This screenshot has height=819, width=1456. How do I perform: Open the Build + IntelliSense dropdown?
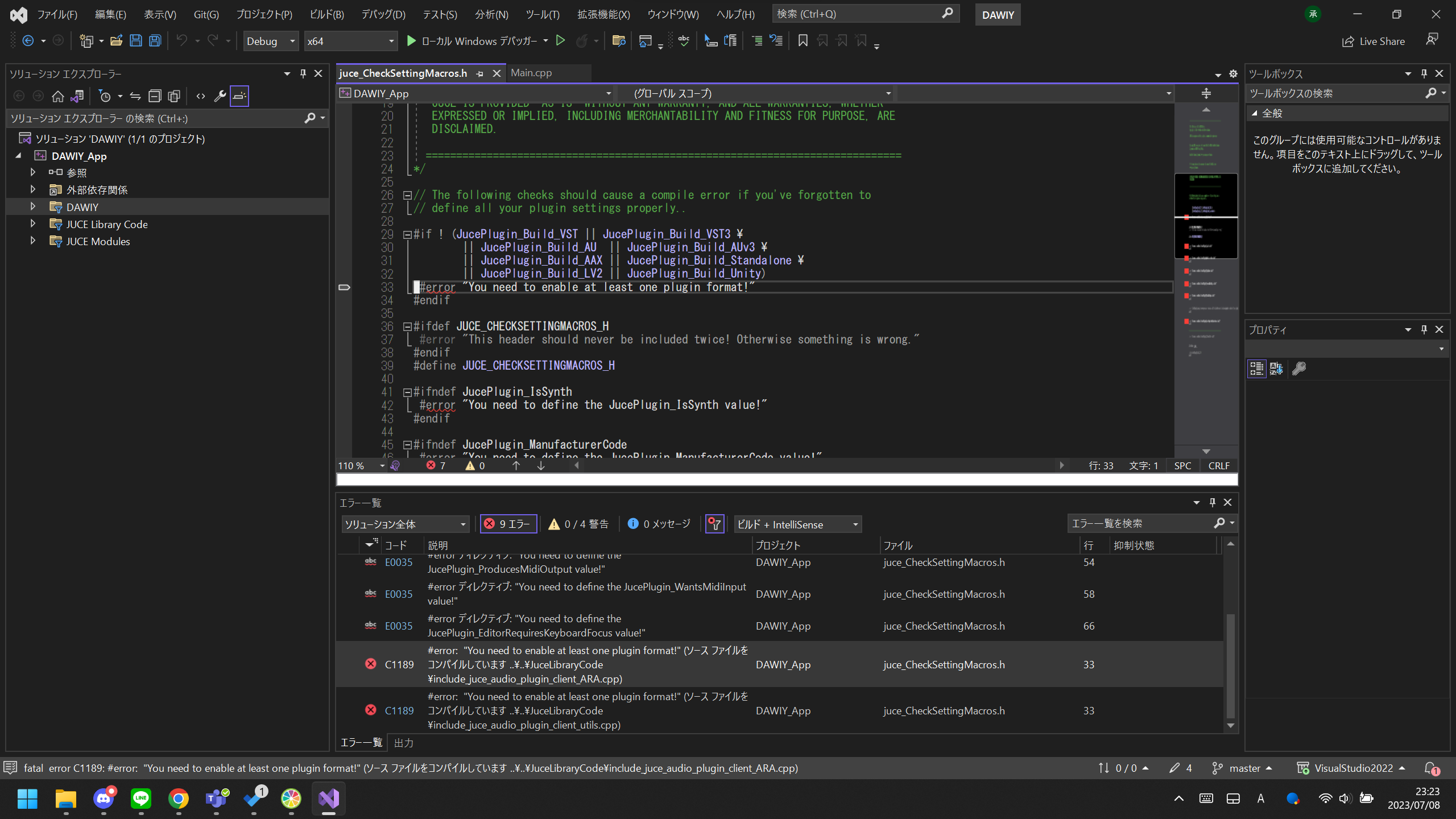coord(797,524)
